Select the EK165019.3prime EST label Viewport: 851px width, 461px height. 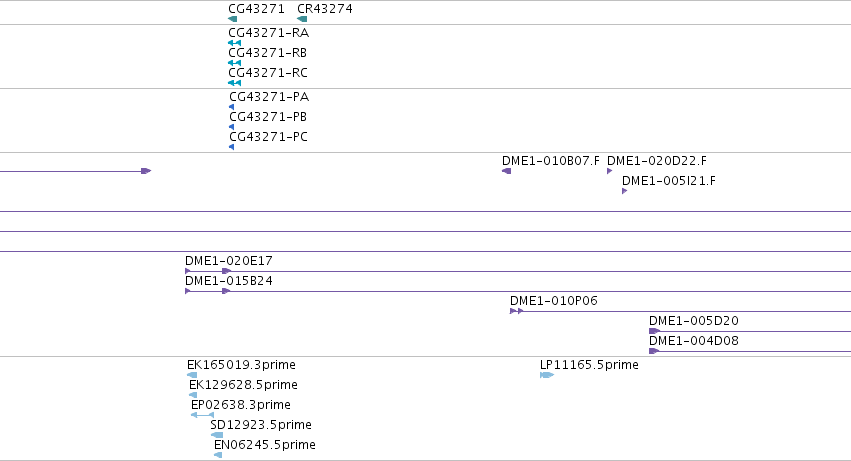pos(242,365)
